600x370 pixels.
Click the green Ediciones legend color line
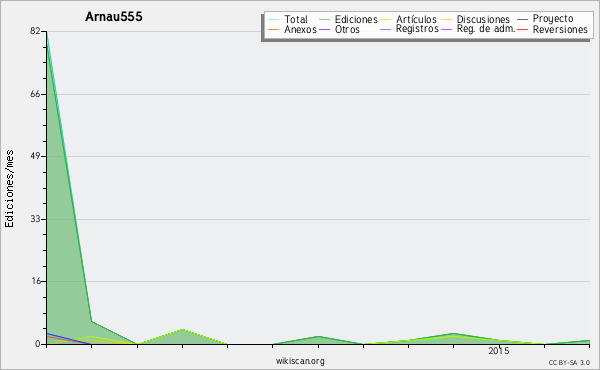point(324,19)
